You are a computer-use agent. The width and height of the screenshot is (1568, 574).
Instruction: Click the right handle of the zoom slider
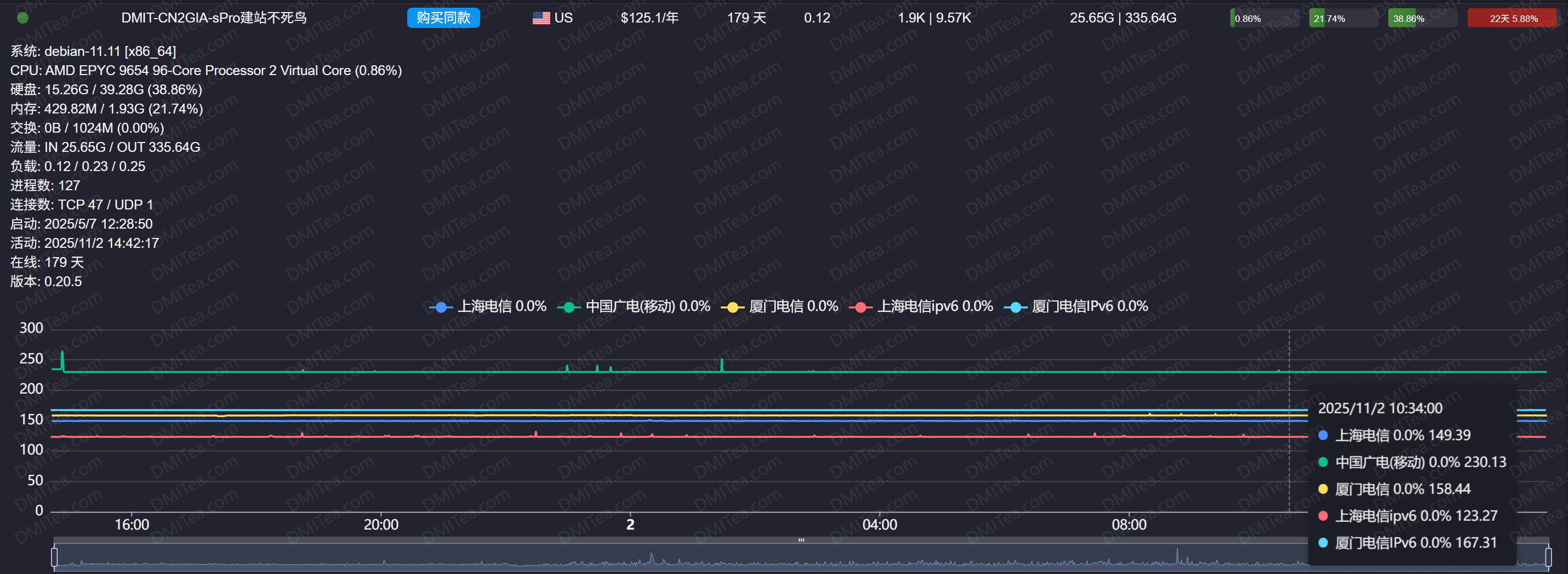(x=1548, y=556)
